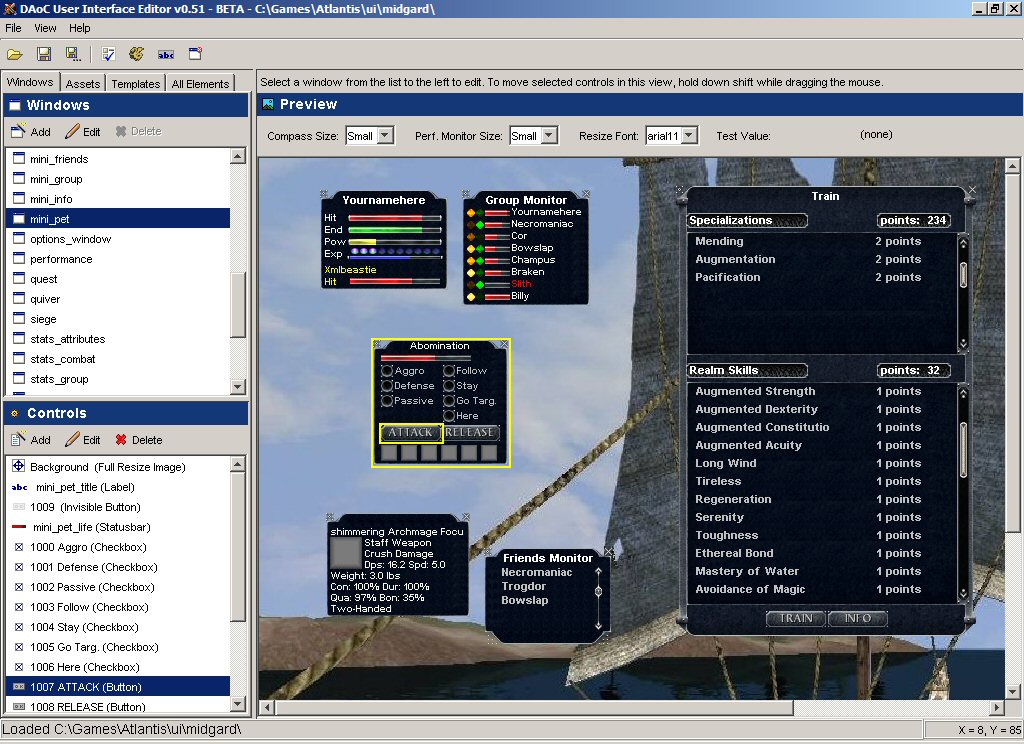This screenshot has height=744, width=1024.
Task: Open the Resize Font dropdown
Action: pyautogui.click(x=689, y=136)
